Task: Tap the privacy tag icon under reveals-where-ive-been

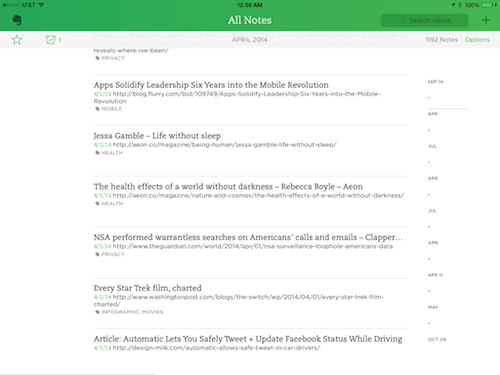Action: tap(97, 58)
